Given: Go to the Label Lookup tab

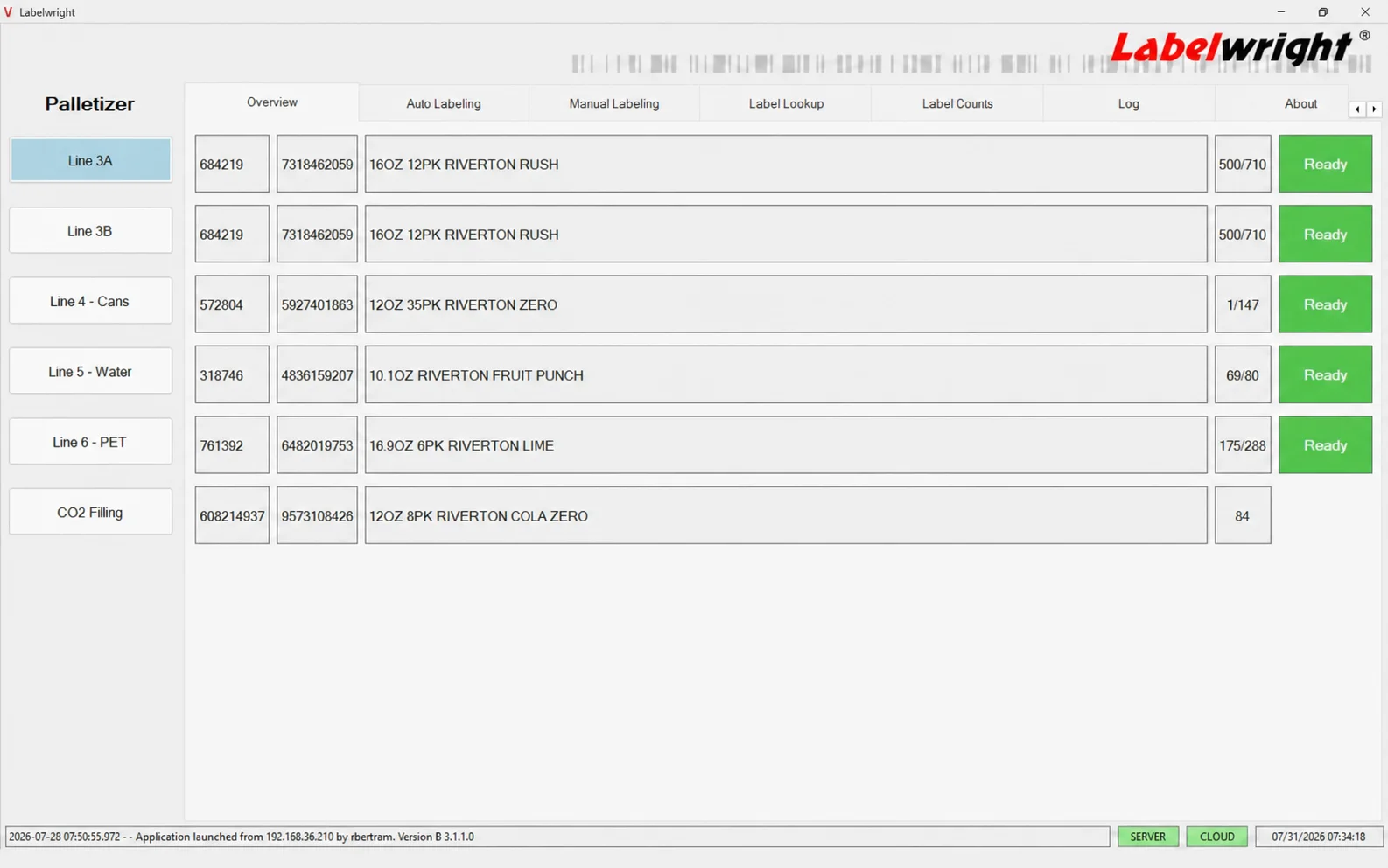Looking at the screenshot, I should click(x=786, y=103).
